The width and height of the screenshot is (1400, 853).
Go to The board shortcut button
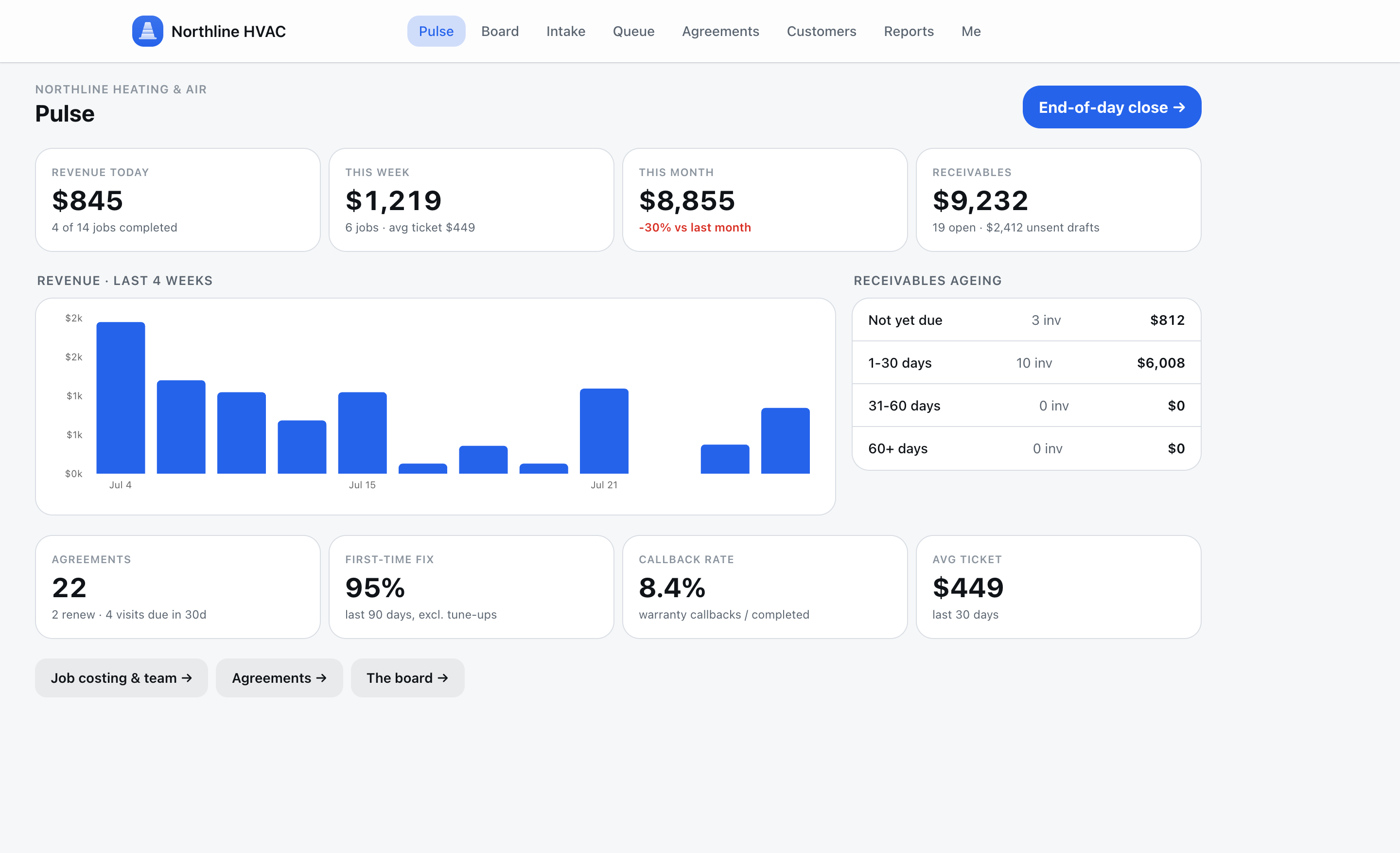click(407, 678)
